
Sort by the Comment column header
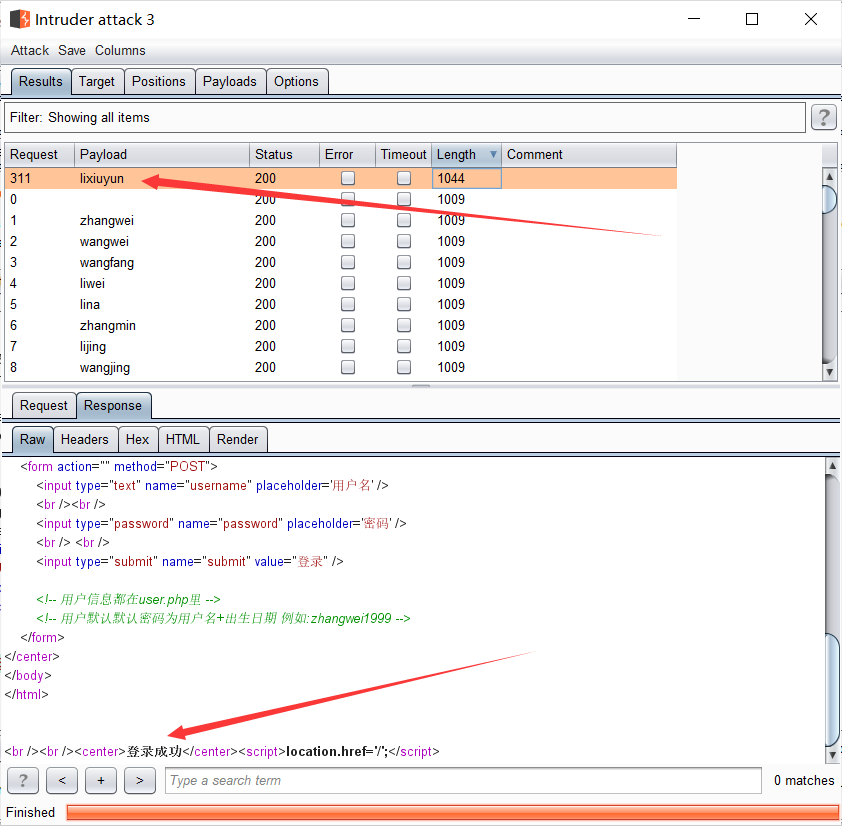pos(589,155)
